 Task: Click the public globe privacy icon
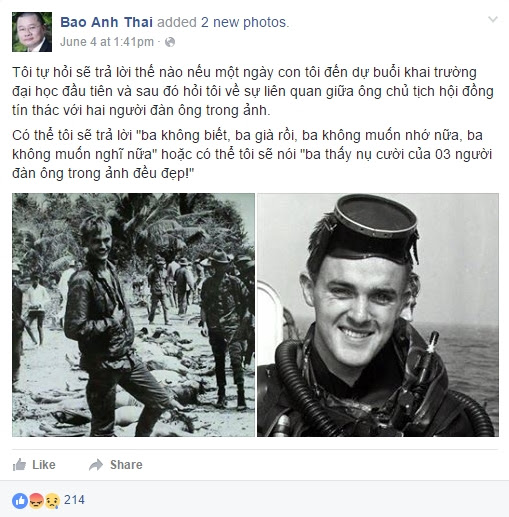pos(170,42)
